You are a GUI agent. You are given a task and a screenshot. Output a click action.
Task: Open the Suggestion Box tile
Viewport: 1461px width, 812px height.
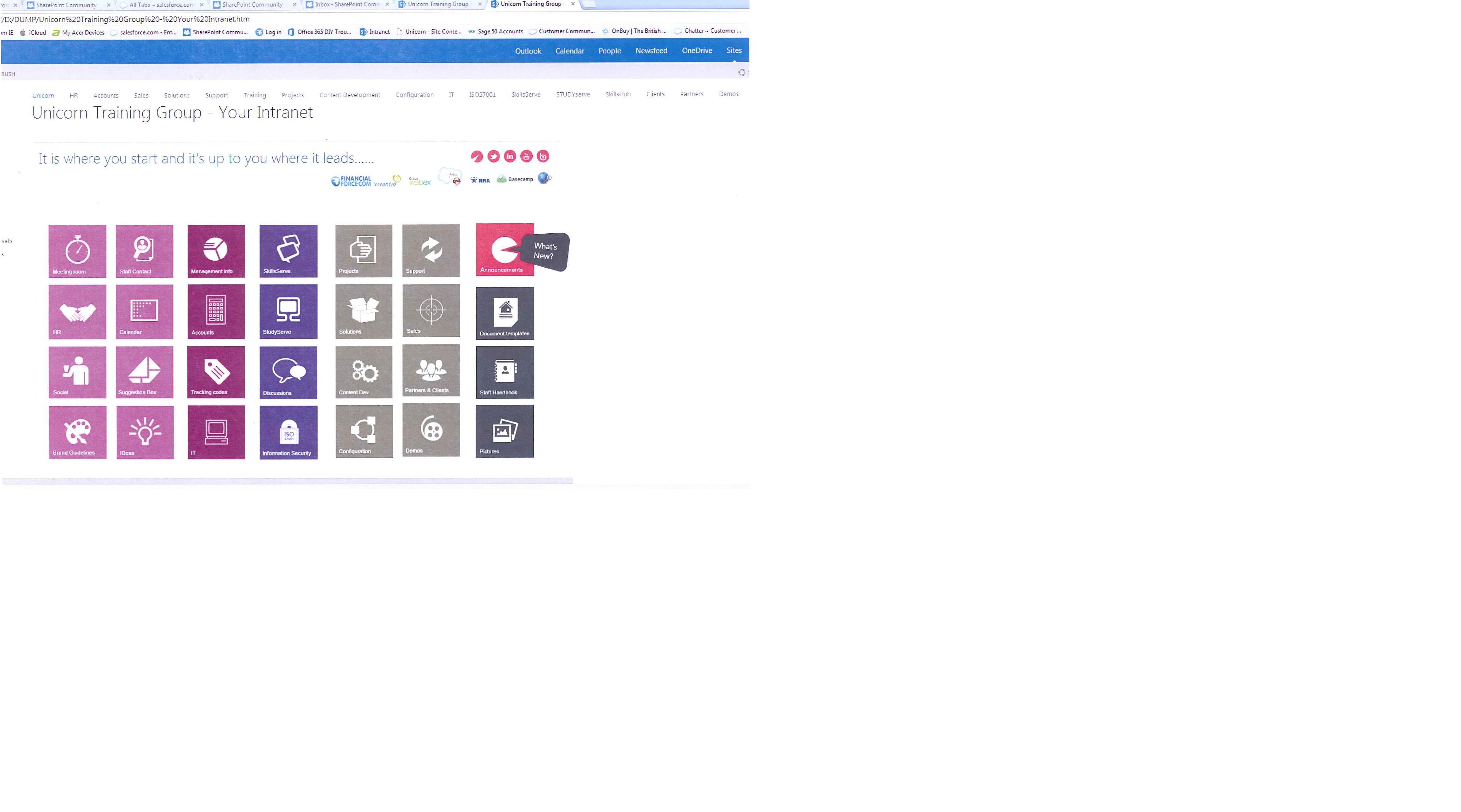[x=145, y=372]
